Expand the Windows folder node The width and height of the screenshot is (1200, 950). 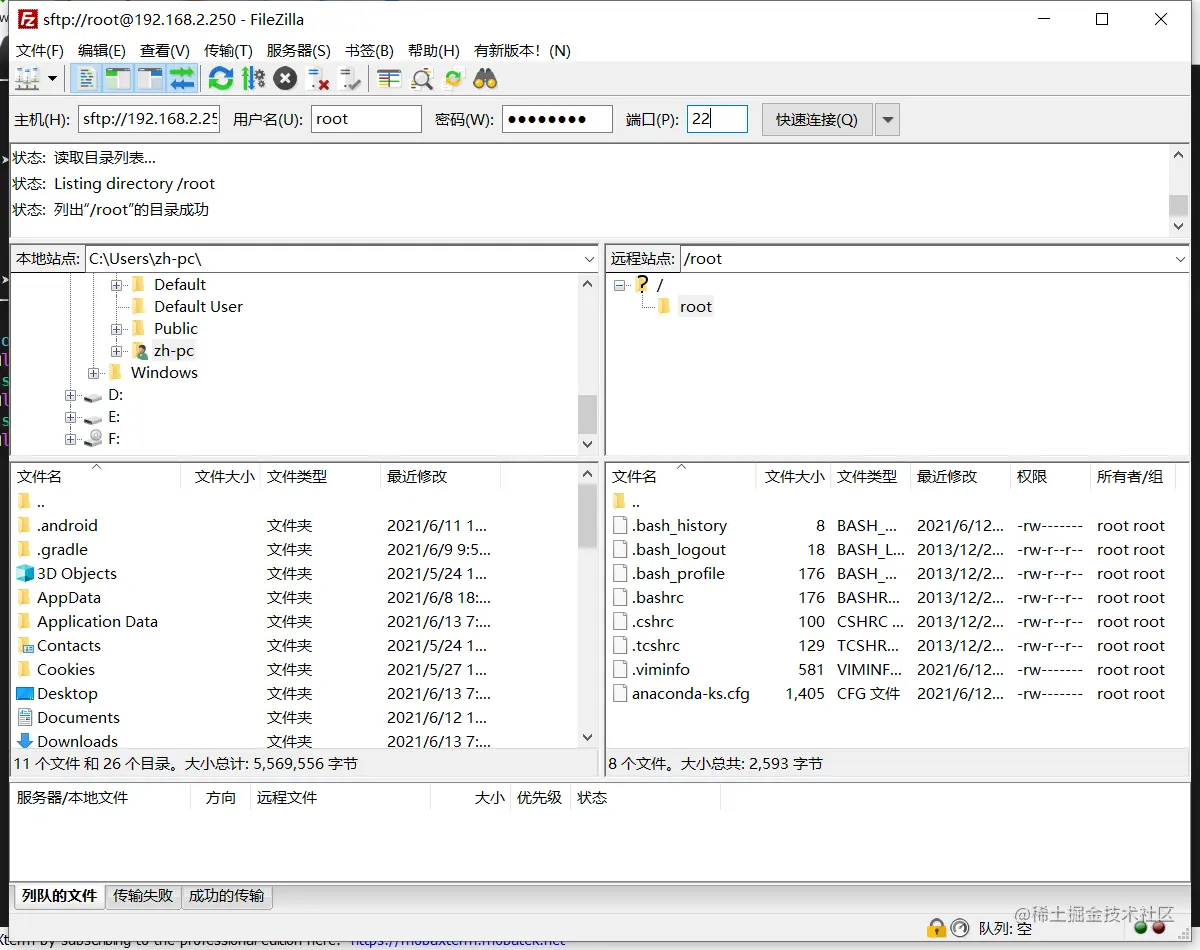coord(94,373)
